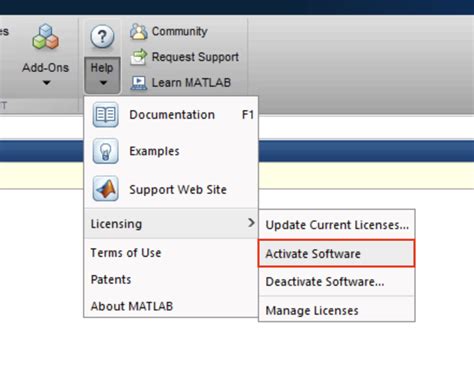Open Manage Licenses
The height and width of the screenshot is (380, 474).
[337, 310]
